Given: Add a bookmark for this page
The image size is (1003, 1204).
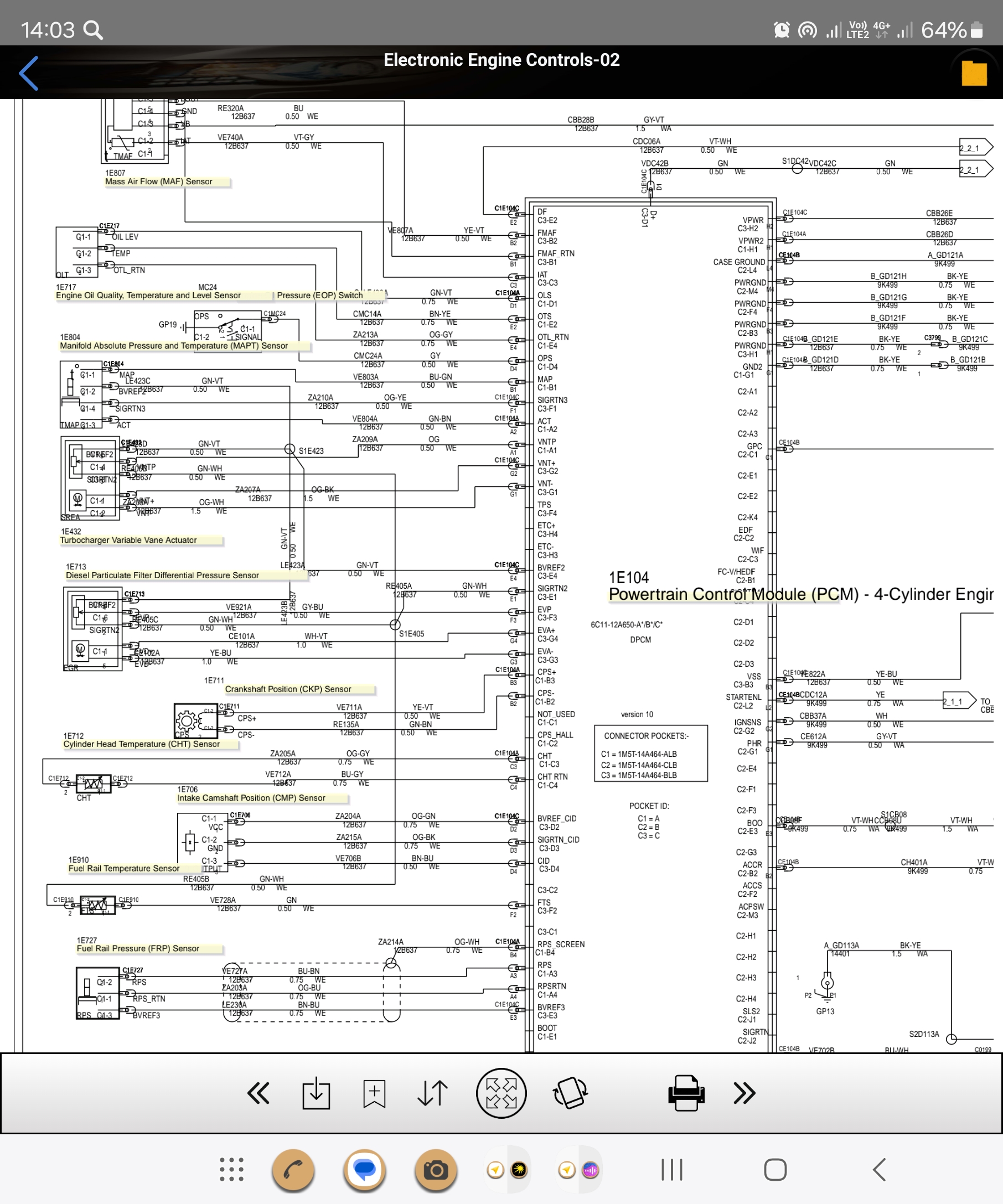Looking at the screenshot, I should coord(374,1093).
